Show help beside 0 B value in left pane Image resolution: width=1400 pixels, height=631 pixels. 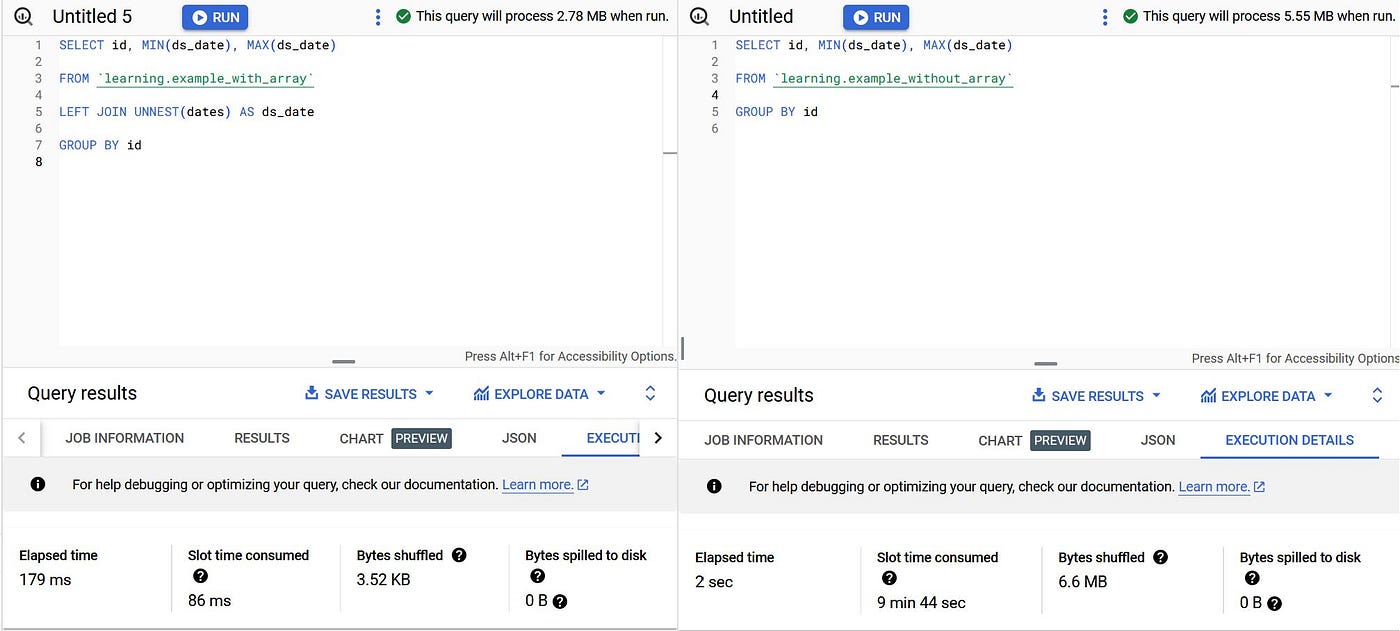point(560,601)
